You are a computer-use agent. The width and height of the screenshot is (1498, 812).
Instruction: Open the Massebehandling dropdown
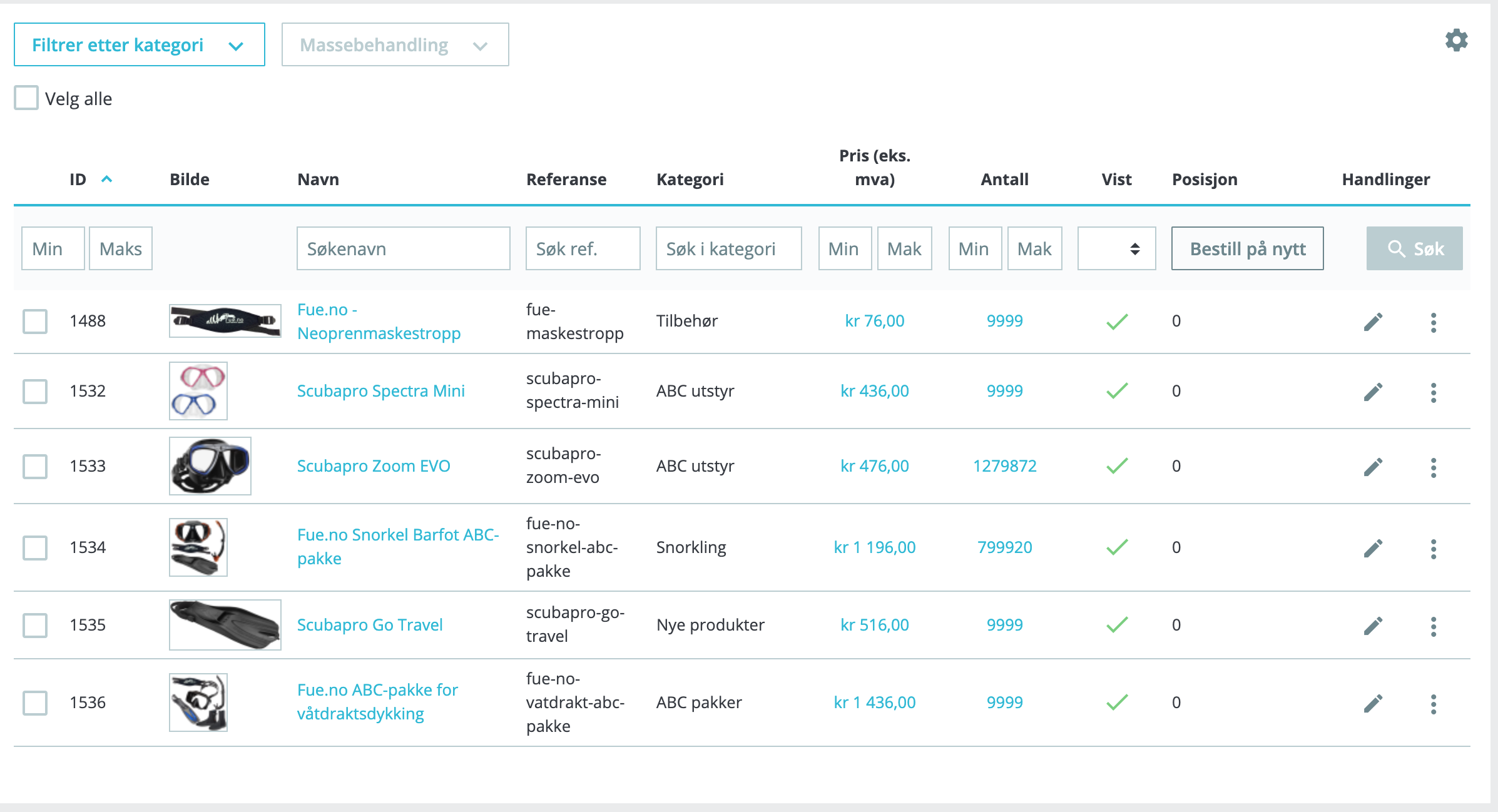coord(395,45)
